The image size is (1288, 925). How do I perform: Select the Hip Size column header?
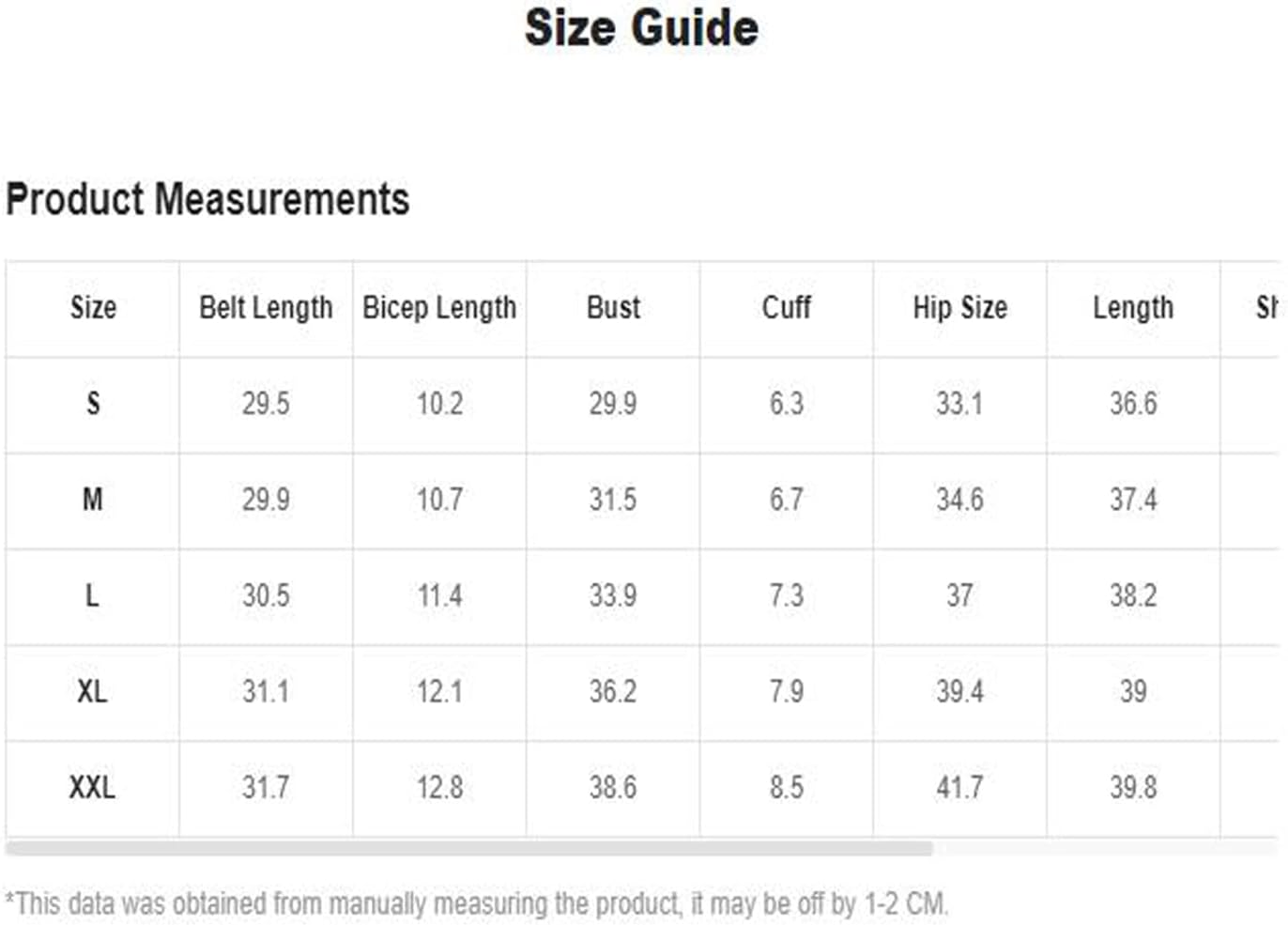pyautogui.click(x=959, y=308)
